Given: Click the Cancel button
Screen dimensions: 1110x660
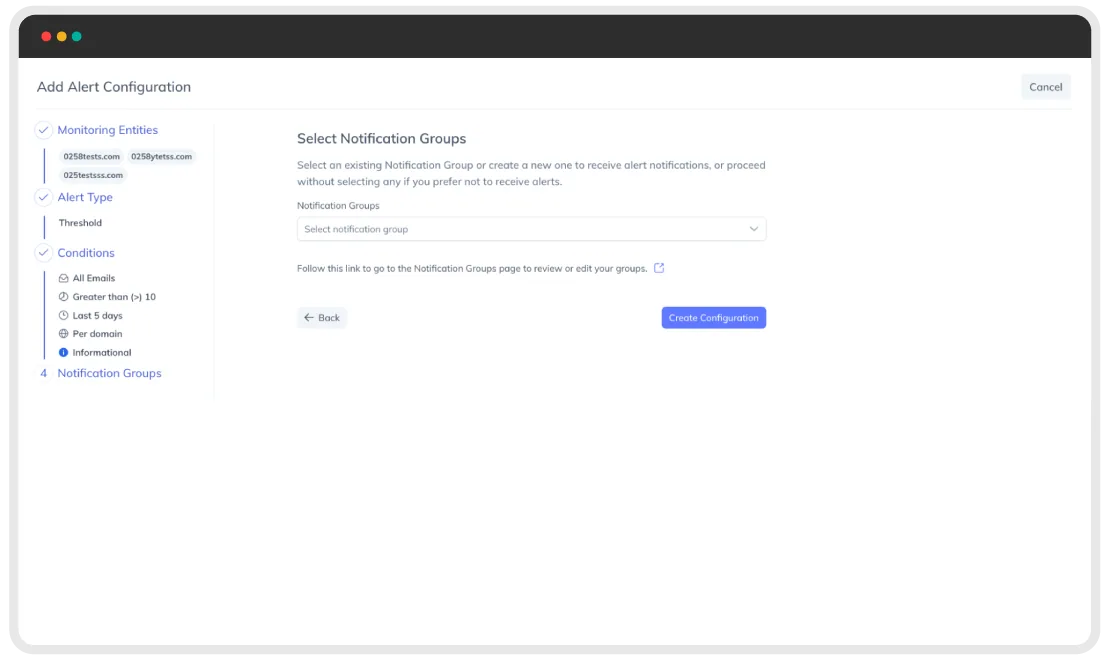Looking at the screenshot, I should tap(1046, 87).
